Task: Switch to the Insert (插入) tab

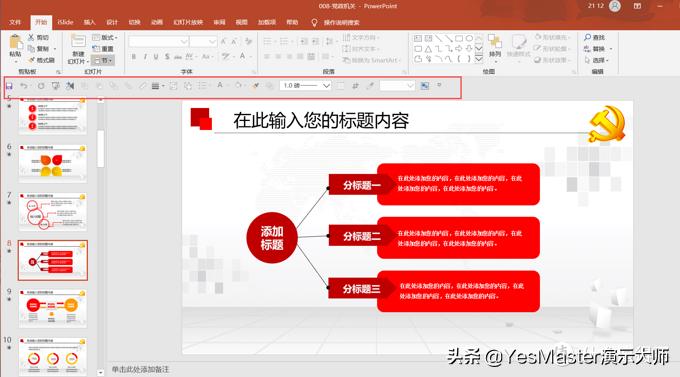Action: point(89,22)
